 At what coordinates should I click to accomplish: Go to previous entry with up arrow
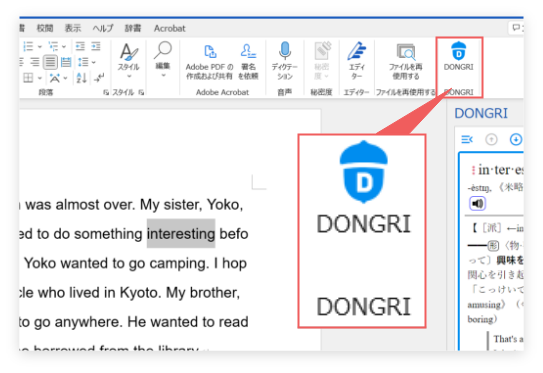[491, 139]
